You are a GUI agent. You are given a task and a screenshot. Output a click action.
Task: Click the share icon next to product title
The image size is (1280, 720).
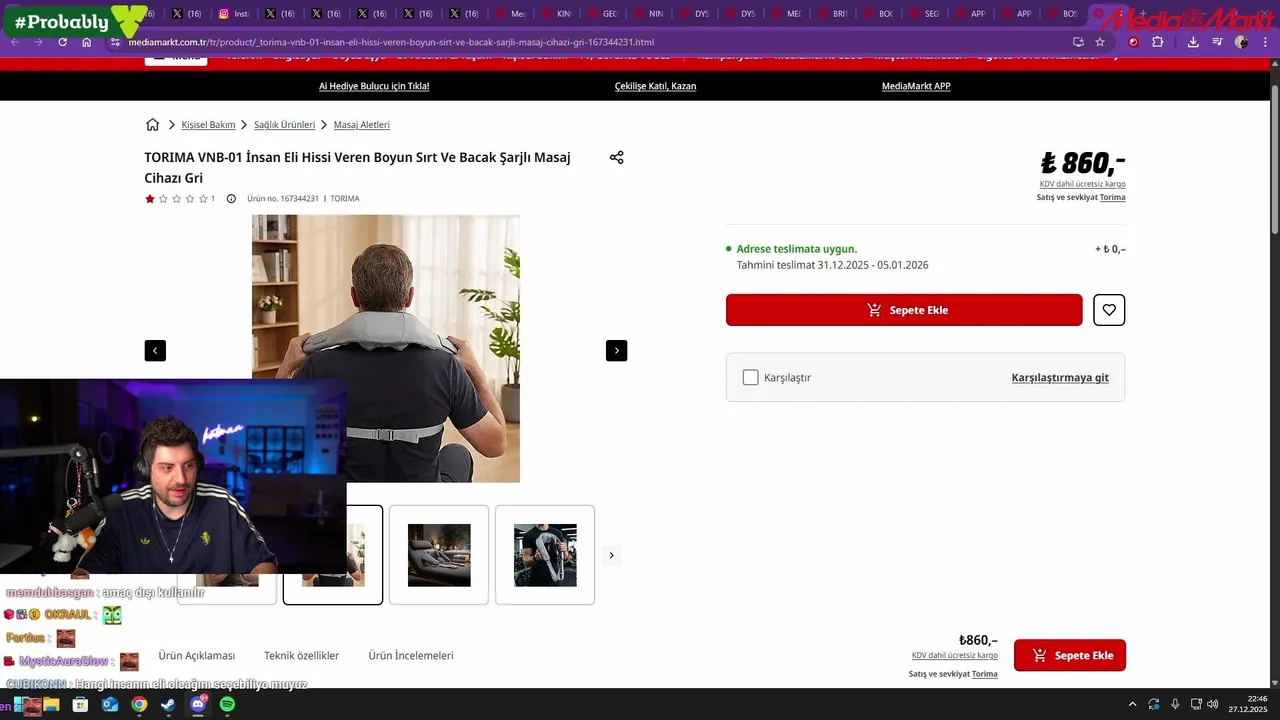tap(616, 158)
